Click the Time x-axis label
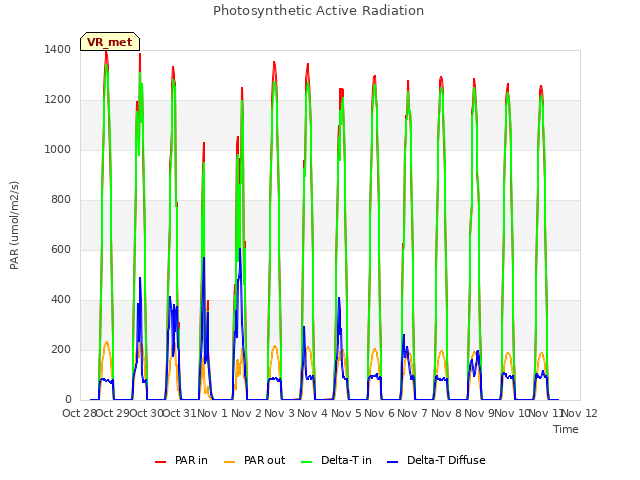Viewport: 640px width, 480px height. pos(566,429)
